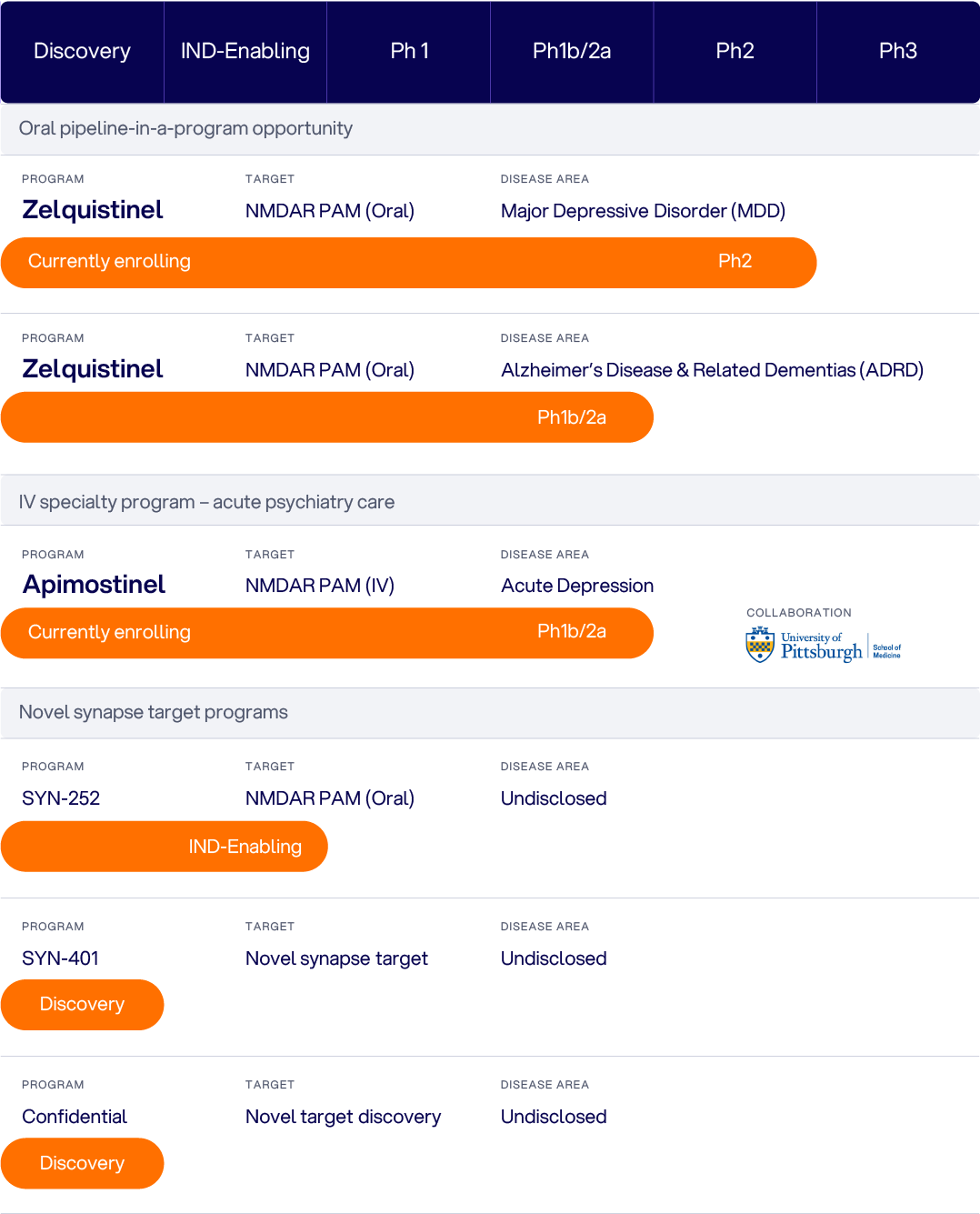Image resolution: width=980 pixels, height=1214 pixels.
Task: Select the IND-Enabling phase header
Action: pos(245,51)
